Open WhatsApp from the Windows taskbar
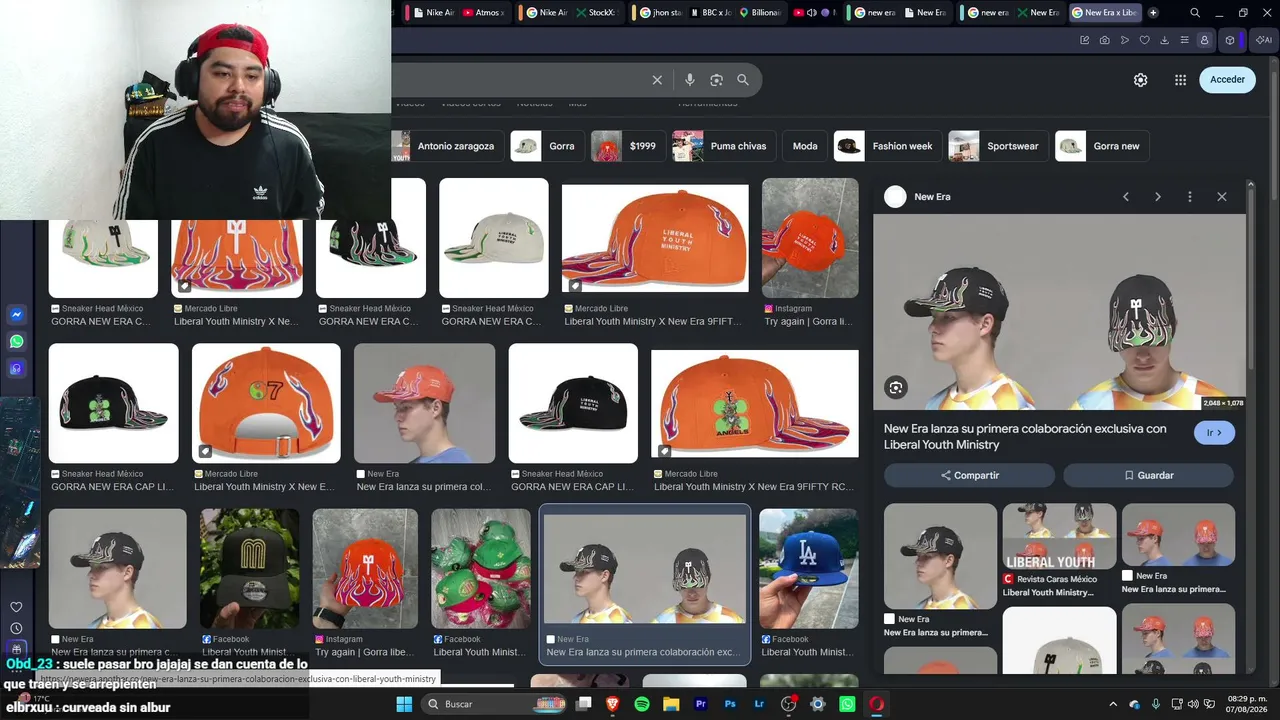 (x=847, y=704)
